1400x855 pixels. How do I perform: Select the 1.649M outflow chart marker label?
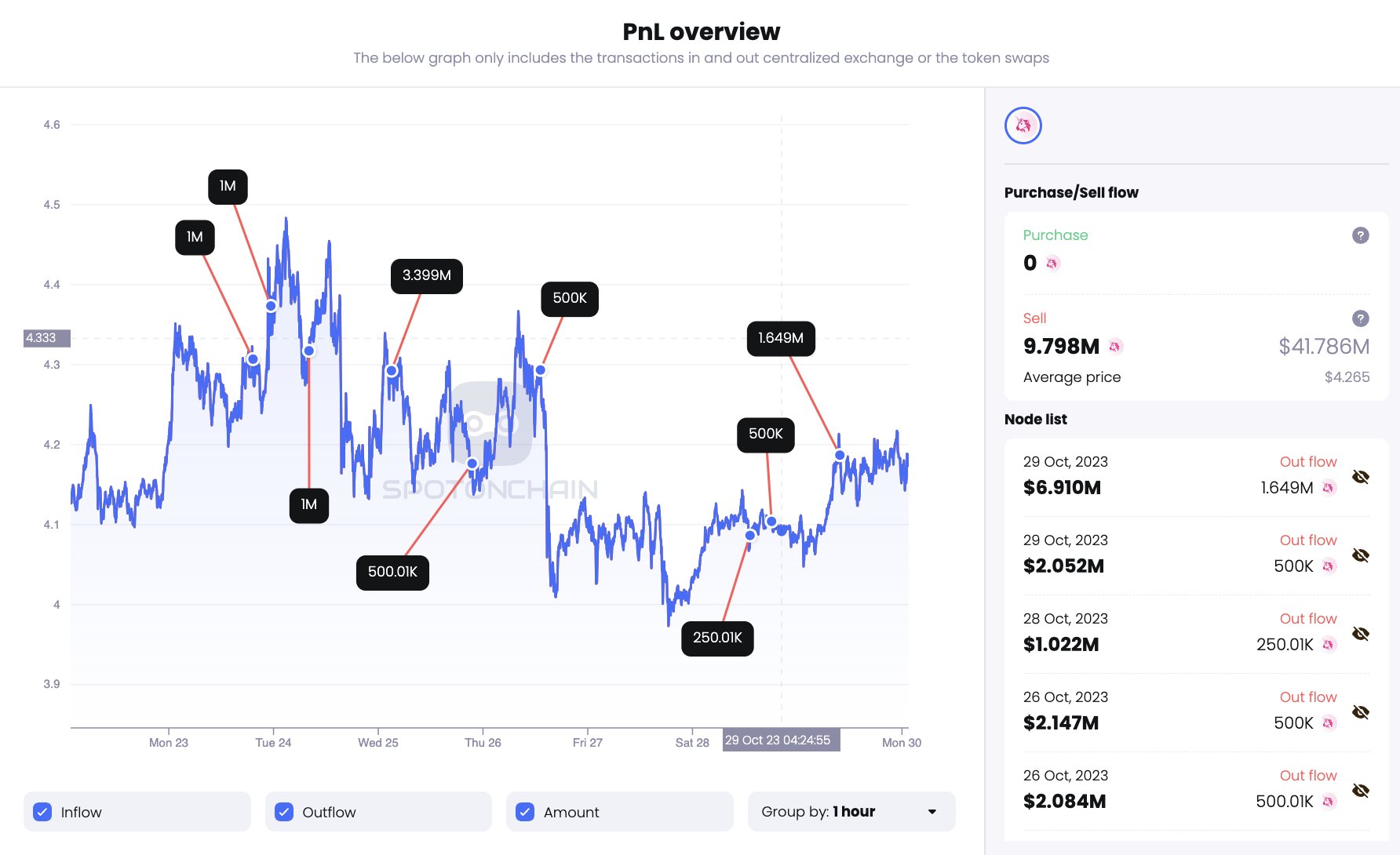click(x=780, y=339)
